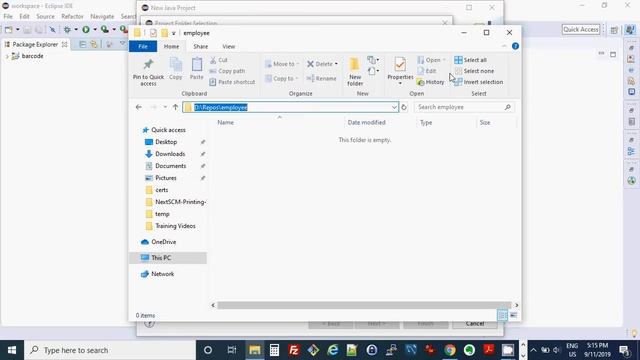Customize the Quick Access Toolbar arrow
This screenshot has width=640, height=360.
point(173,33)
